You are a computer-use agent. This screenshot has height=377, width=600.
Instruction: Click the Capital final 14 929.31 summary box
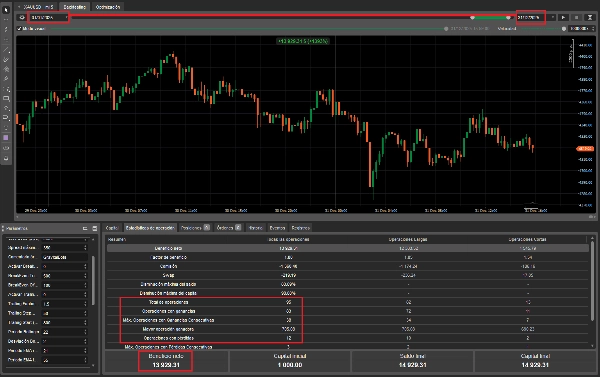coord(535,361)
